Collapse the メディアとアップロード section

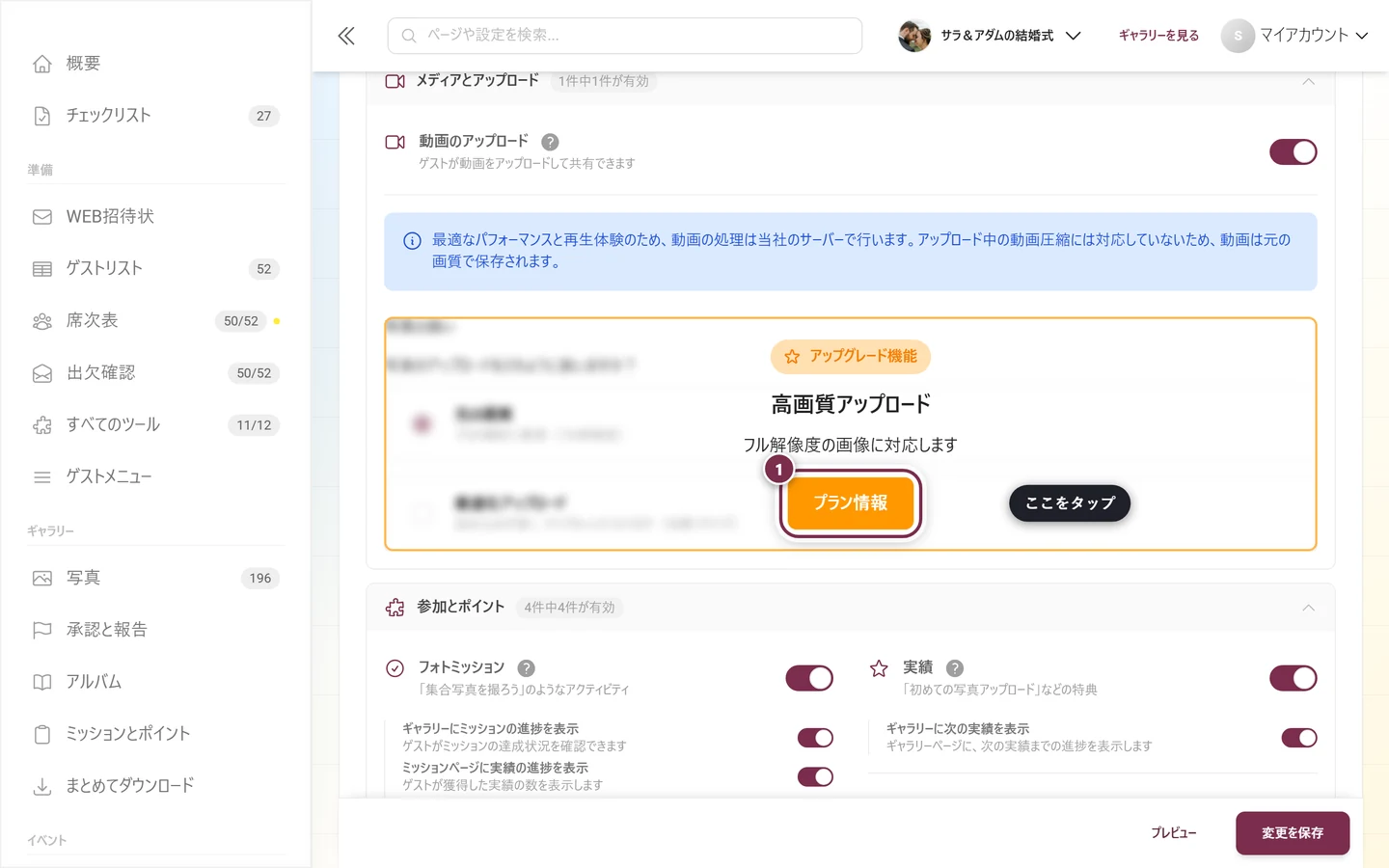point(1309,82)
